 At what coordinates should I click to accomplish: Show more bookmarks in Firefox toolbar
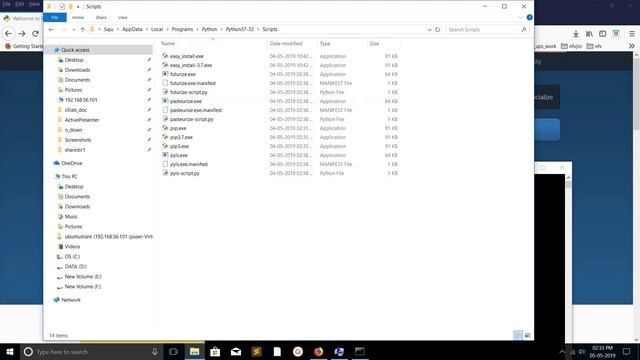631,46
